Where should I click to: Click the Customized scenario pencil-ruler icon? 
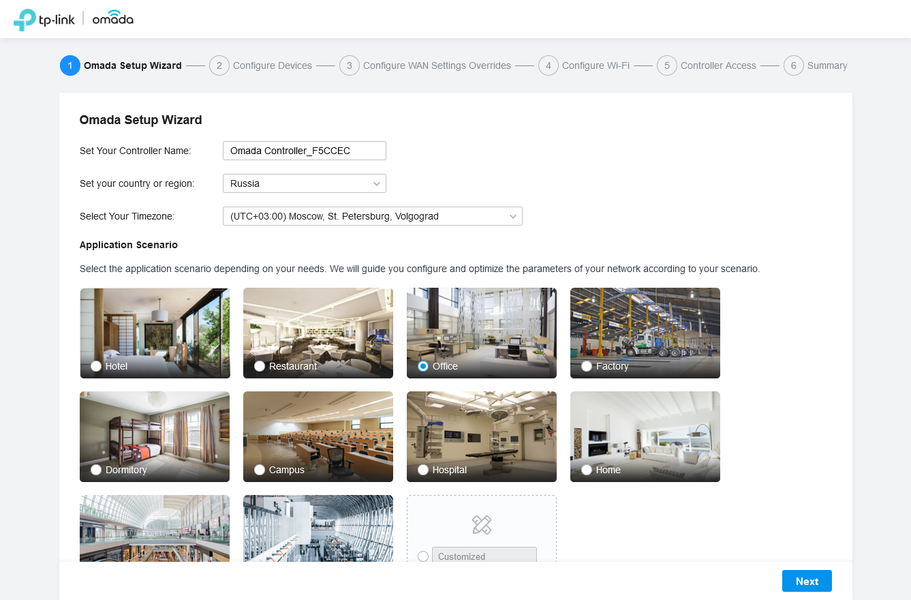pyautogui.click(x=482, y=524)
